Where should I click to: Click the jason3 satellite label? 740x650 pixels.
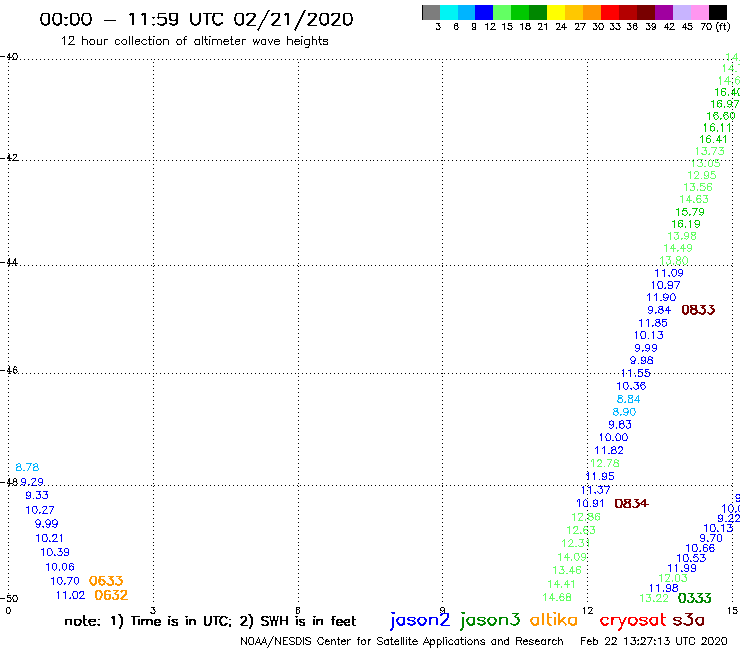point(490,621)
